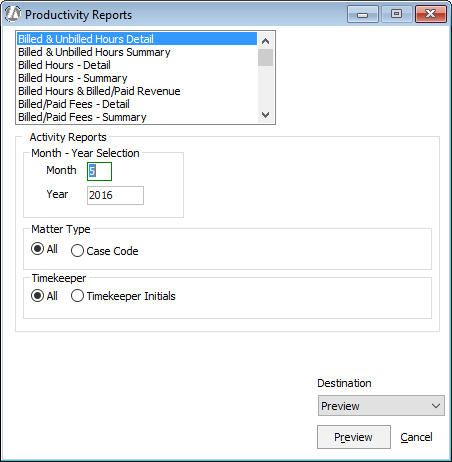Click the Productivity Reports app icon
Image resolution: width=452 pixels, height=462 pixels.
point(13,14)
